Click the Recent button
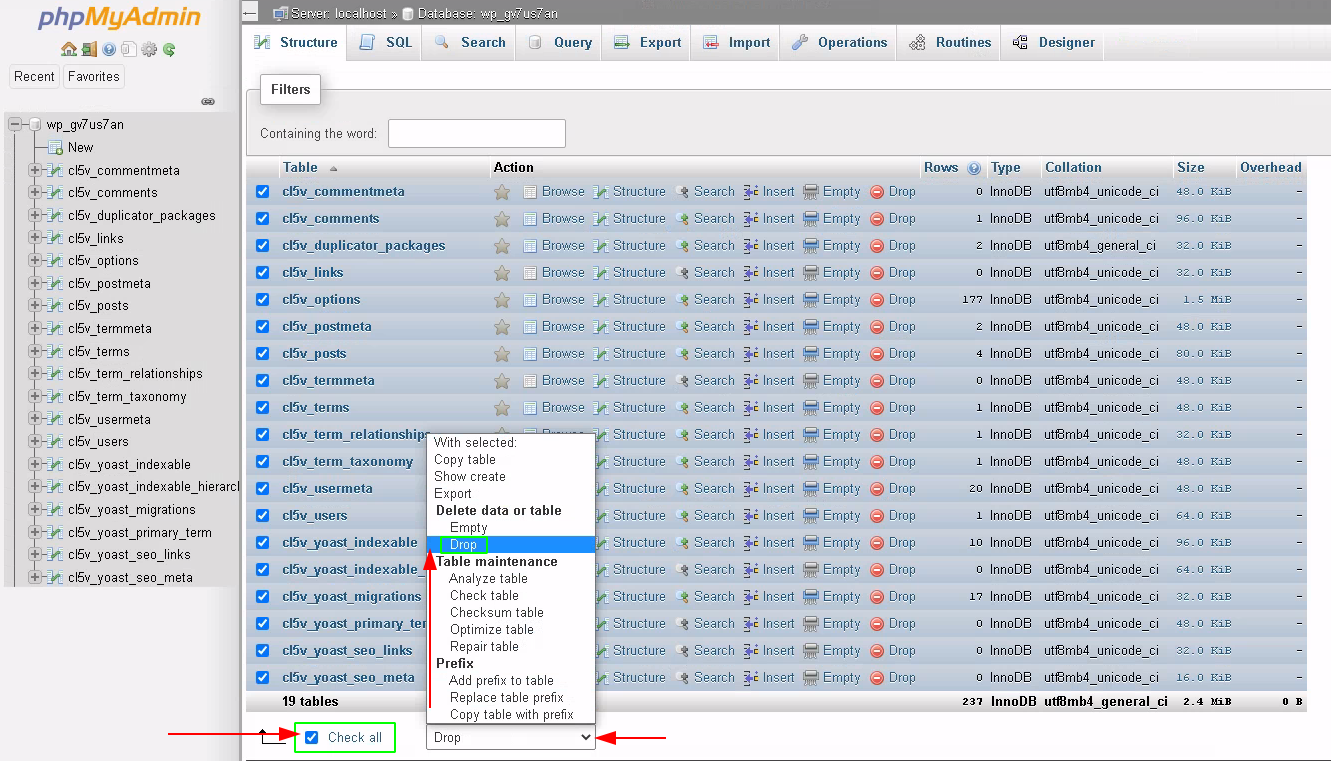This screenshot has height=761, width=1331. point(35,77)
